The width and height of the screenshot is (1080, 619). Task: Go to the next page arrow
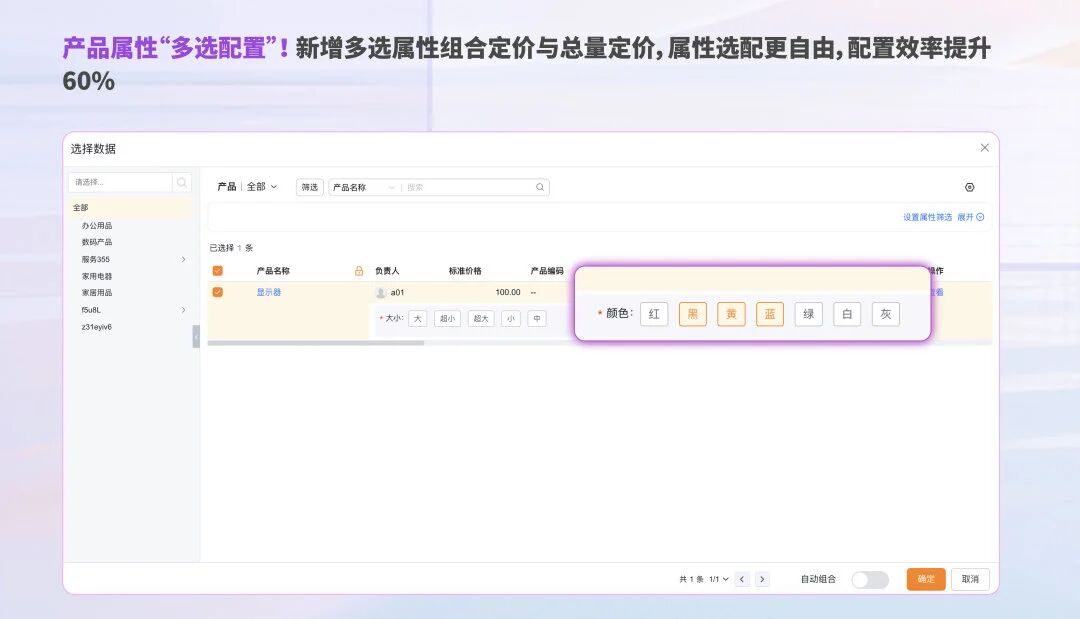click(x=763, y=579)
